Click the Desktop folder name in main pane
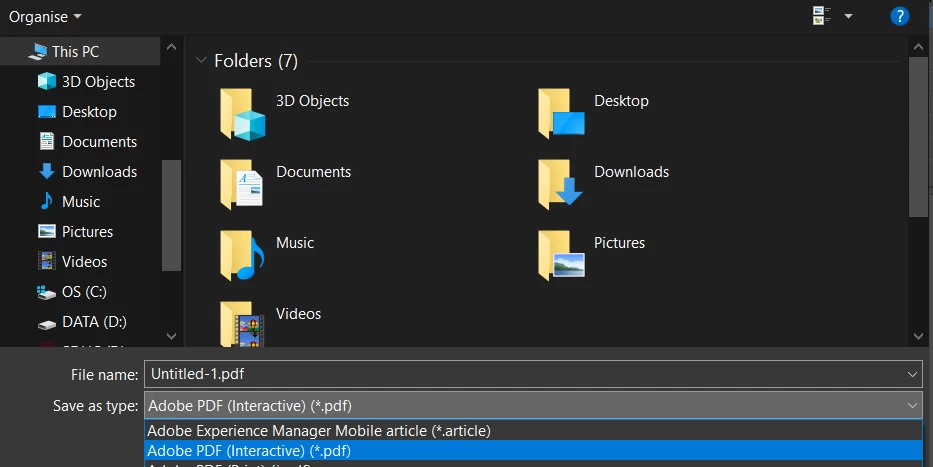Screen dimensions: 933x467 [x=621, y=101]
